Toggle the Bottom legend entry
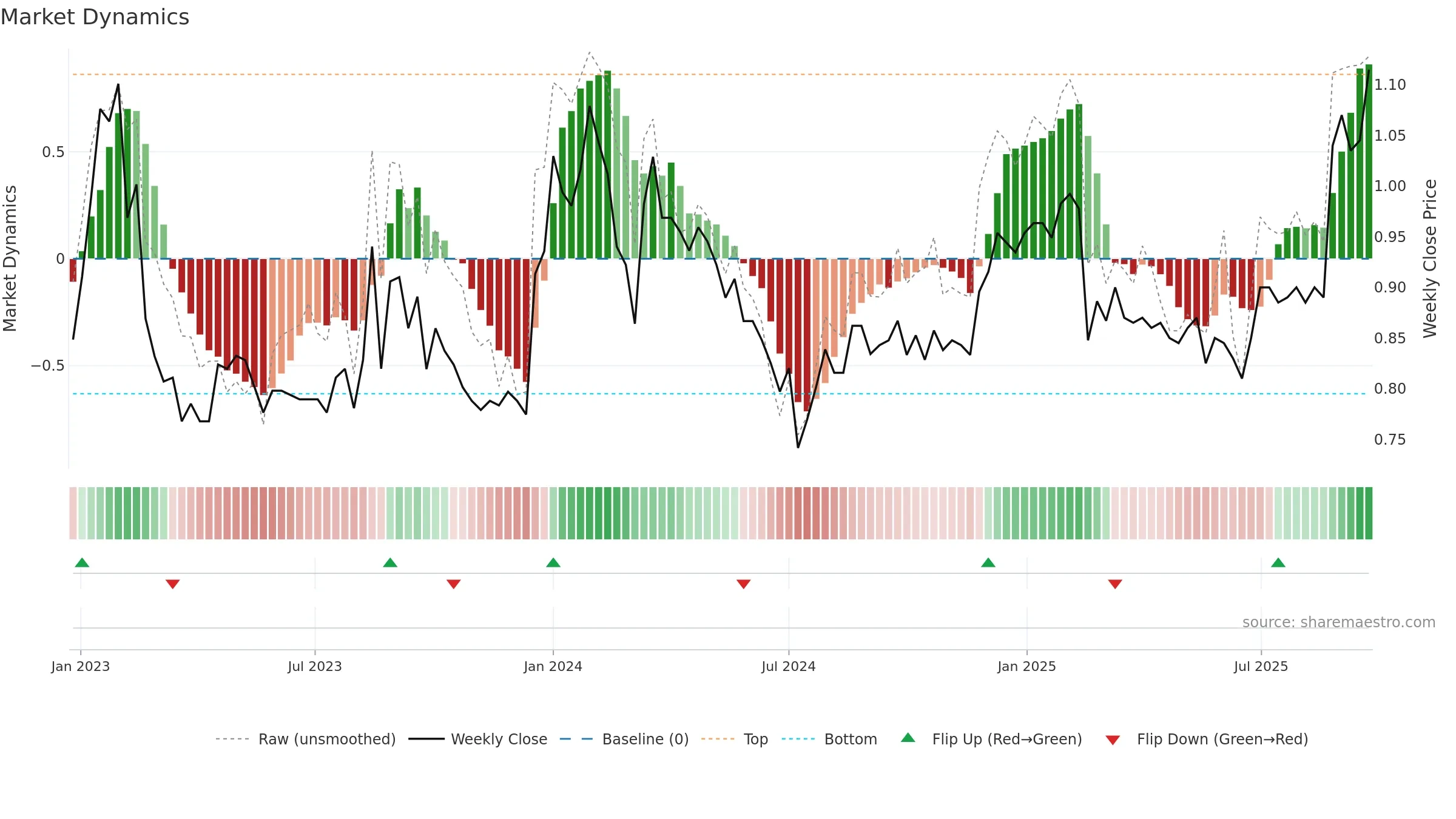 click(x=829, y=739)
